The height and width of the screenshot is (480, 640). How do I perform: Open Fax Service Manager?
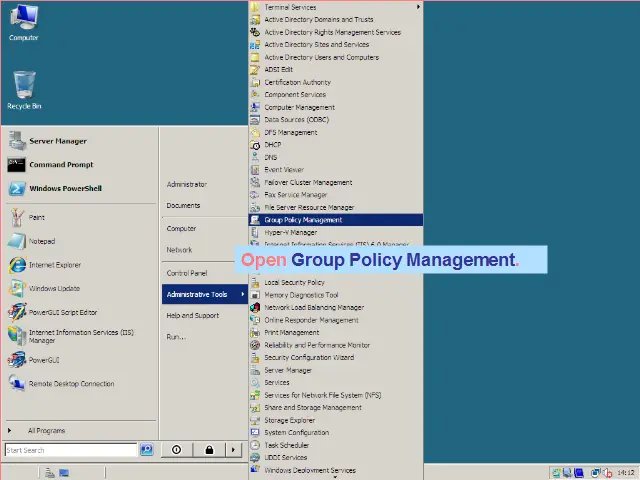click(x=336, y=195)
